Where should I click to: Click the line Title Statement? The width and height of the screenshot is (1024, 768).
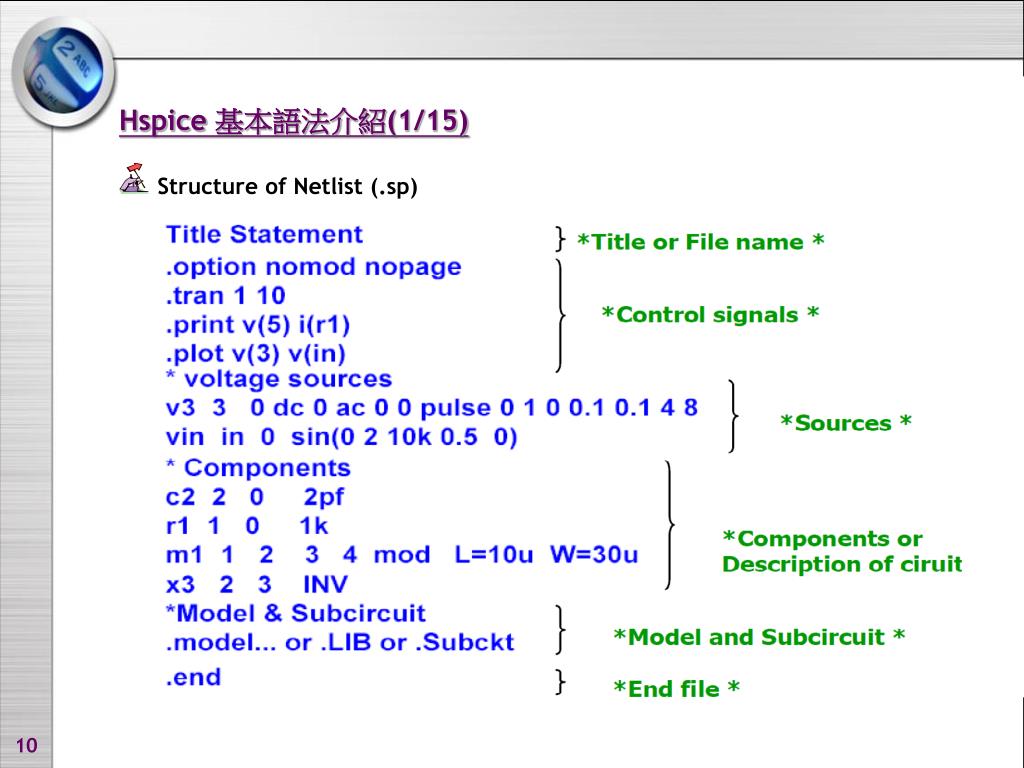point(264,234)
